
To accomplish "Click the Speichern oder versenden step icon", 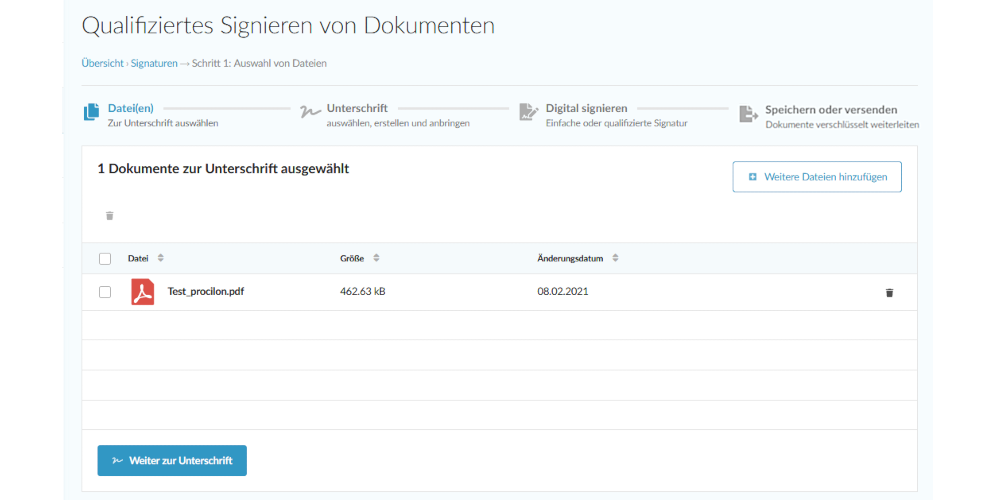I will click(748, 114).
